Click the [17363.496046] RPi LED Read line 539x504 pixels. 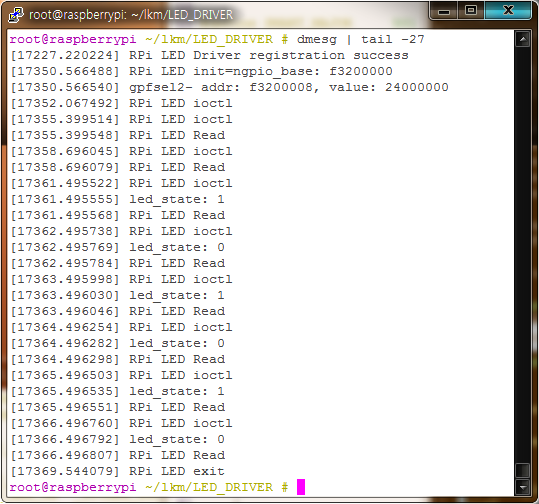pos(118,311)
